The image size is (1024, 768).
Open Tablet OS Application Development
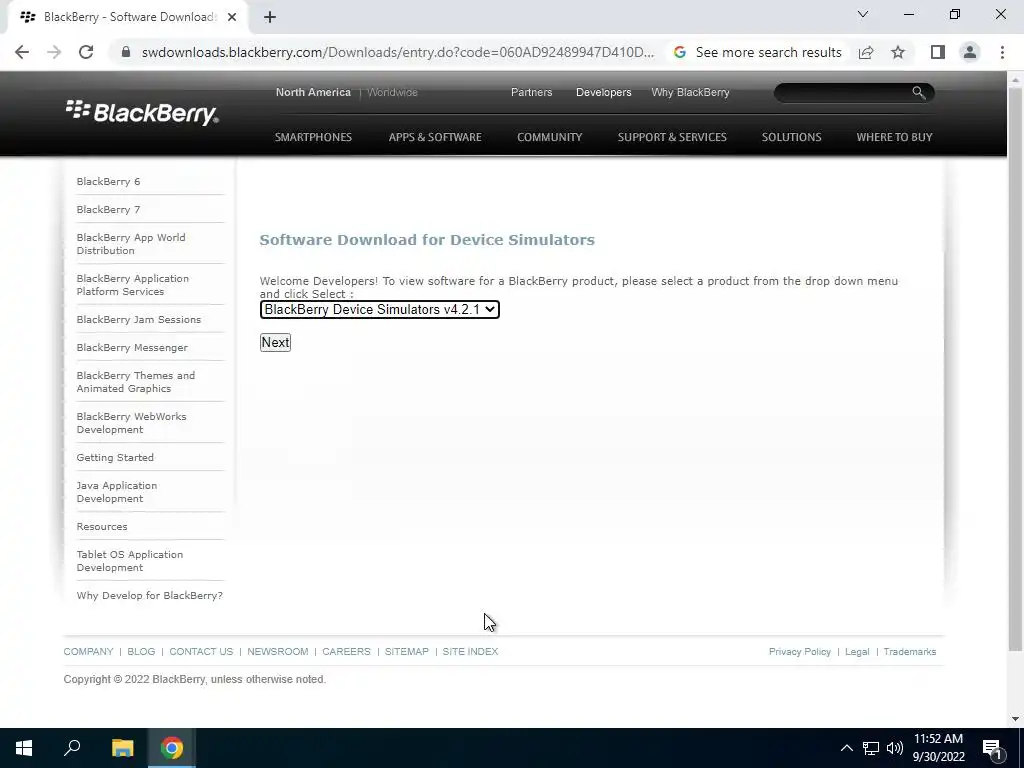click(x=129, y=561)
